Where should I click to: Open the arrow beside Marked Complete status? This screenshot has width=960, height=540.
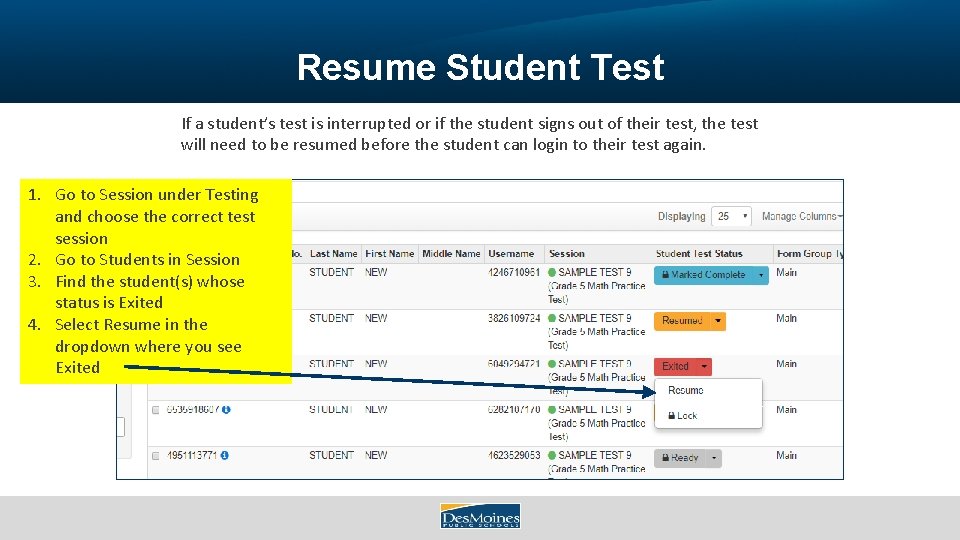coord(761,275)
